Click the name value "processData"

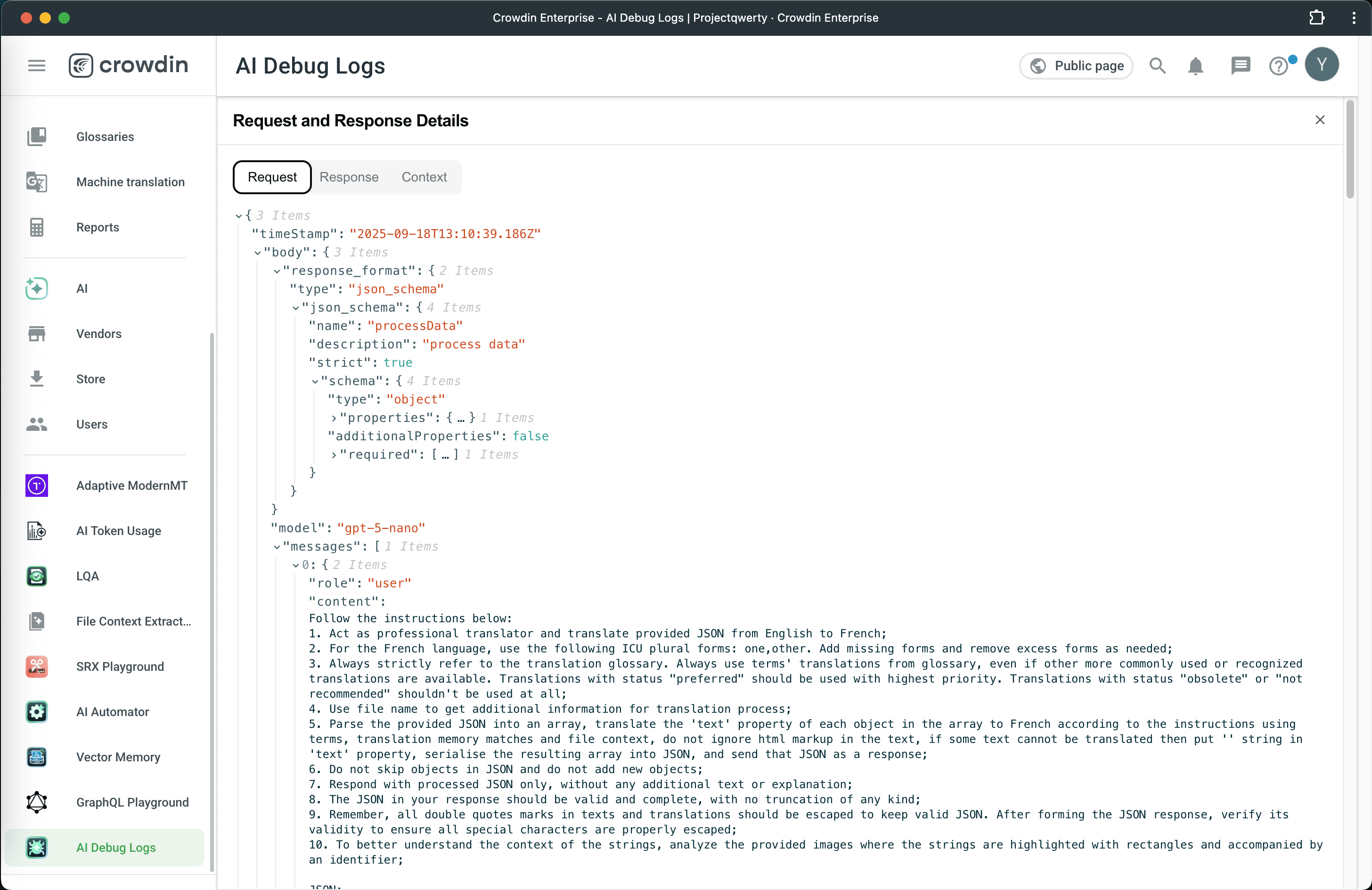[x=415, y=326]
